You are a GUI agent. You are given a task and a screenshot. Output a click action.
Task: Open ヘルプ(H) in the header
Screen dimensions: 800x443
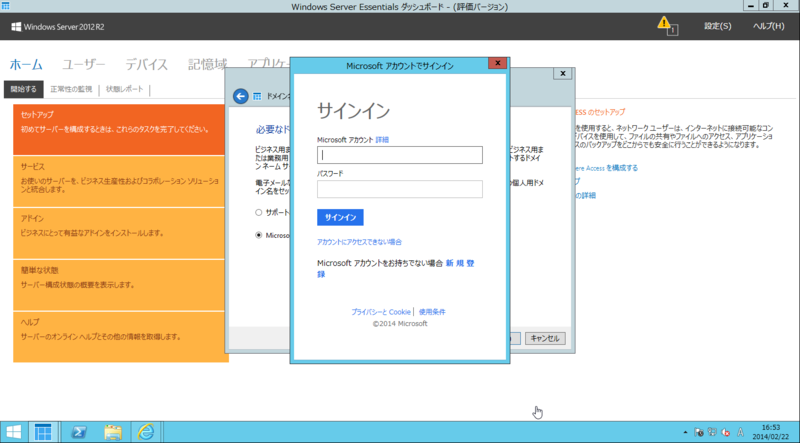point(768,26)
